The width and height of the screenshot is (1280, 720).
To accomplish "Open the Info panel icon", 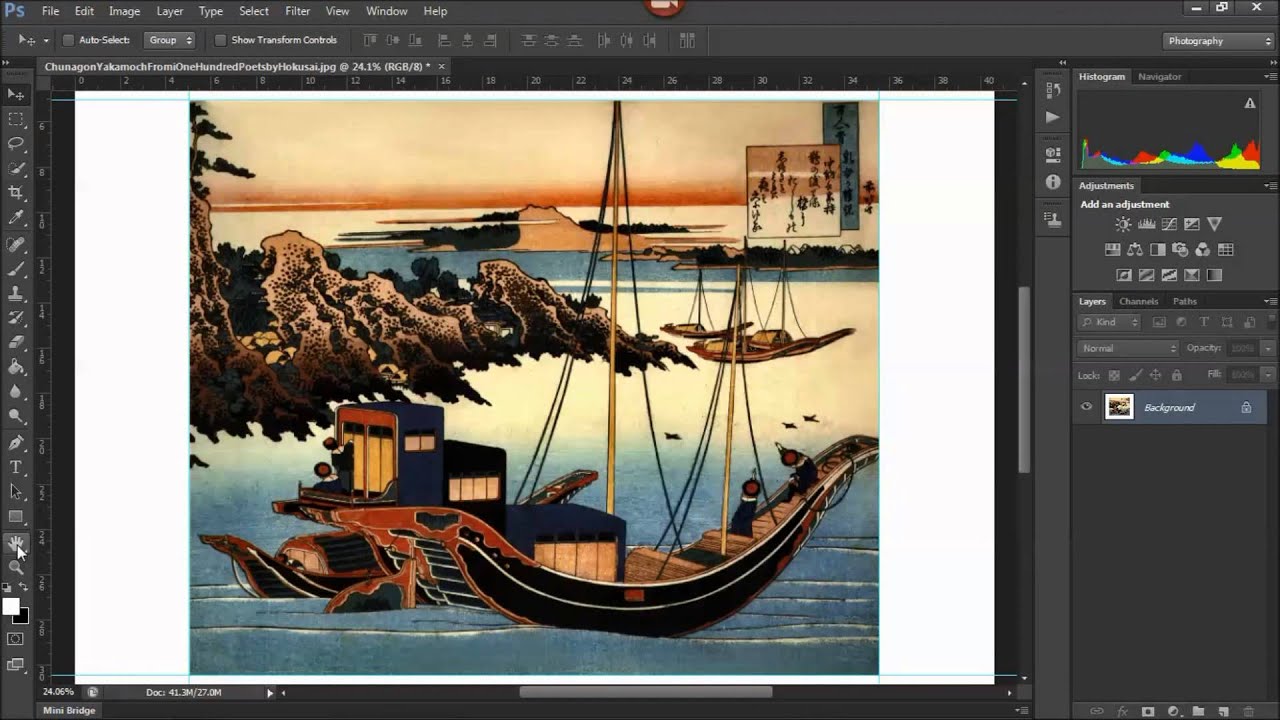I will (x=1052, y=182).
